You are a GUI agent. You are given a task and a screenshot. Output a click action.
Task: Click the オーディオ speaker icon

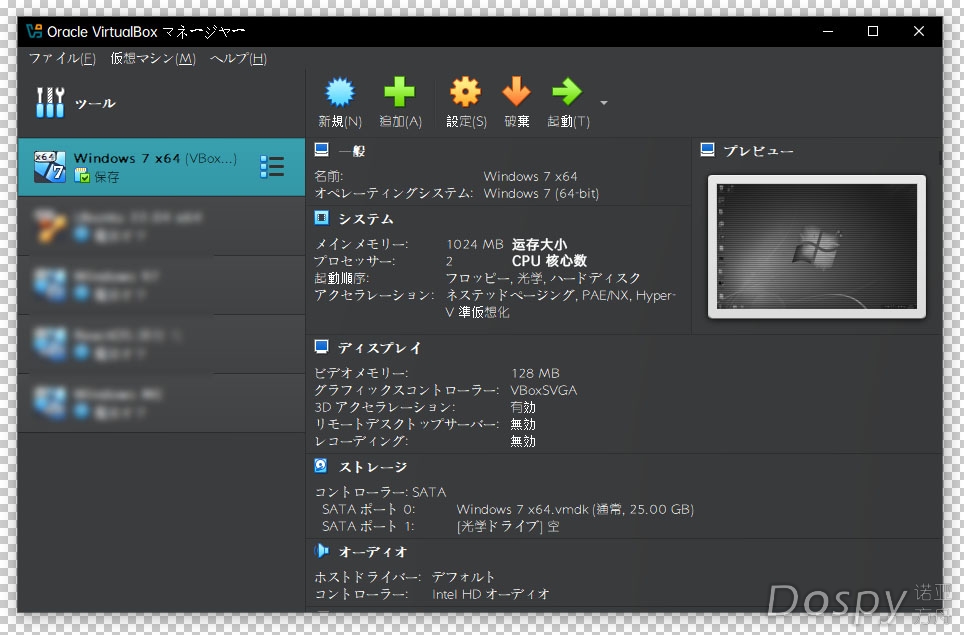[322, 551]
